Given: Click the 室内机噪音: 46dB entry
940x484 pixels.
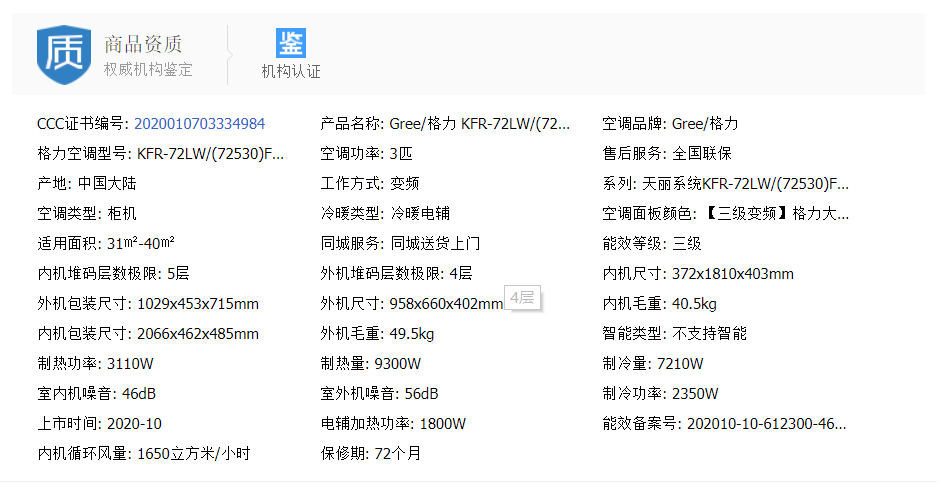Looking at the screenshot, I should click(97, 393).
